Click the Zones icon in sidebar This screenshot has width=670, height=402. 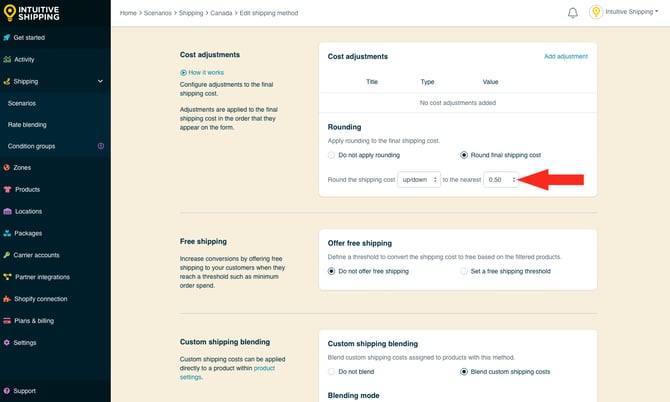click(x=8, y=168)
